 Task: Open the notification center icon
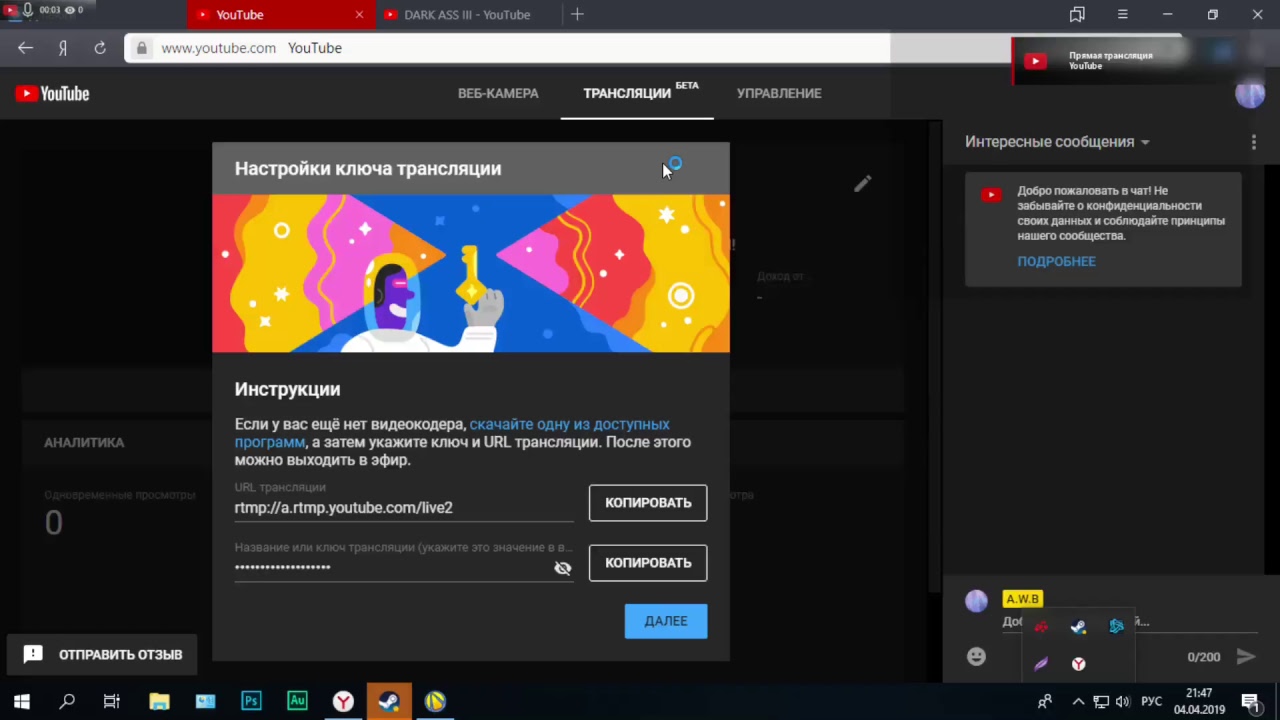pos(1249,702)
